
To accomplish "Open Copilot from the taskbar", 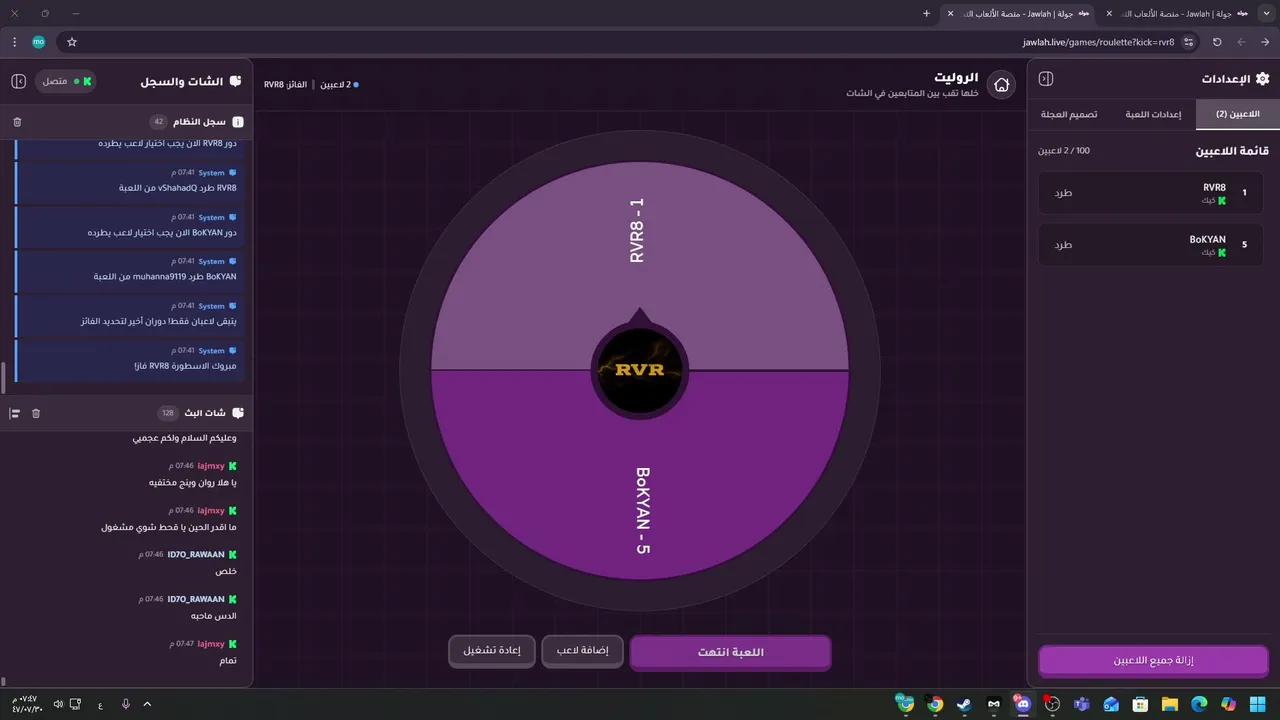I will [1228, 704].
